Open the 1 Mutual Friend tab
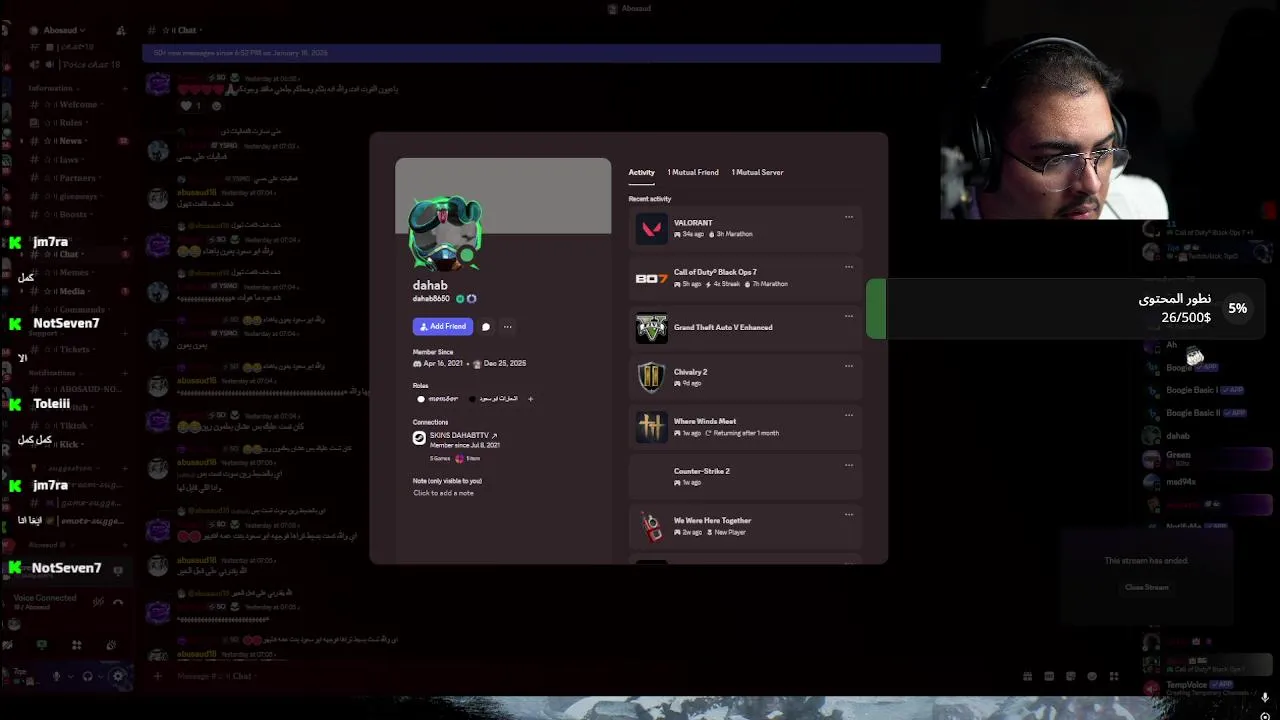1280x720 pixels. click(693, 172)
